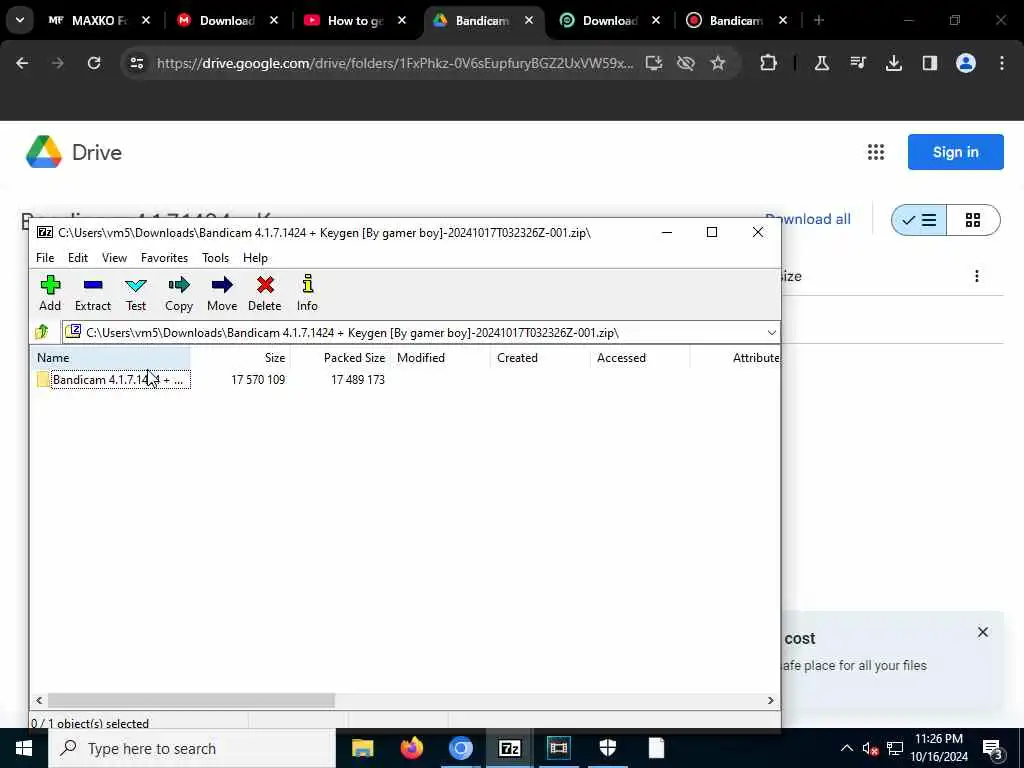Click the taskbar search box
The image size is (1024, 768).
[192, 748]
